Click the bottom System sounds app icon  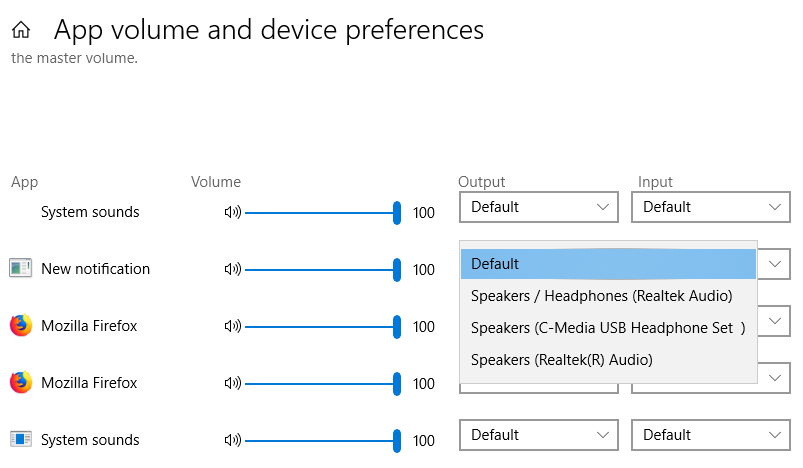click(x=21, y=439)
